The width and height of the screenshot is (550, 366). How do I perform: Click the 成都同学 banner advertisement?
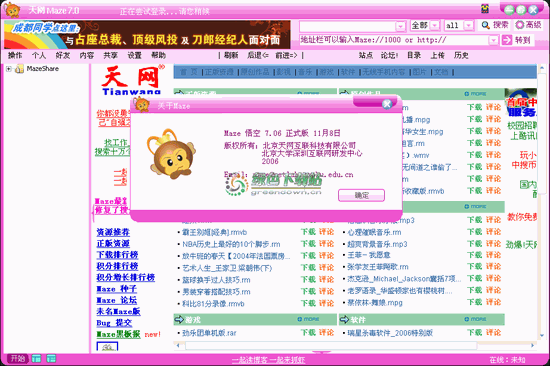coord(147,34)
